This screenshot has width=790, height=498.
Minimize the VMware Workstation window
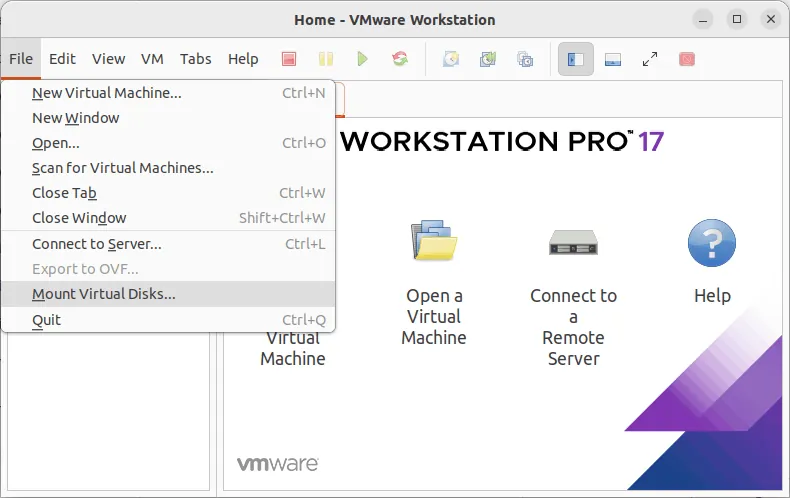click(703, 20)
